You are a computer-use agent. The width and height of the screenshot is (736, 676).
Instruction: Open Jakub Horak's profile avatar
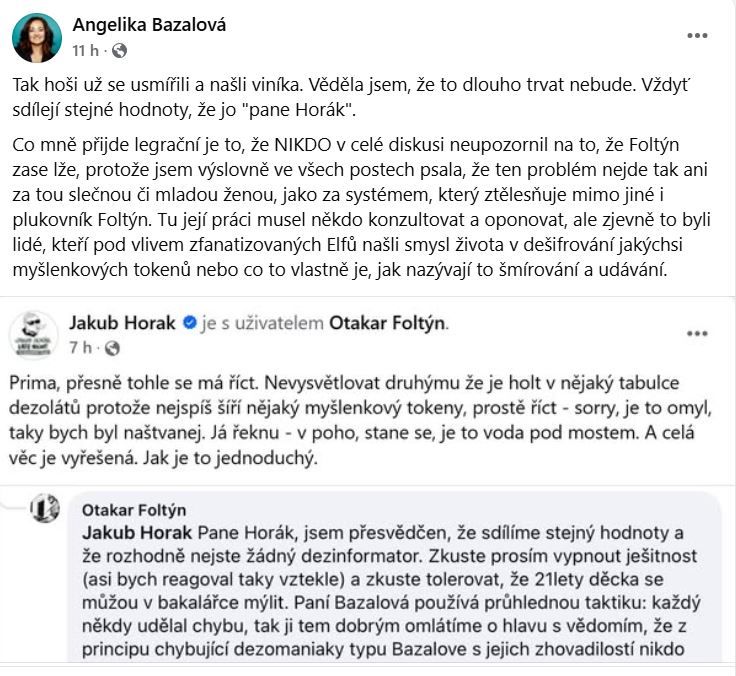point(34,335)
